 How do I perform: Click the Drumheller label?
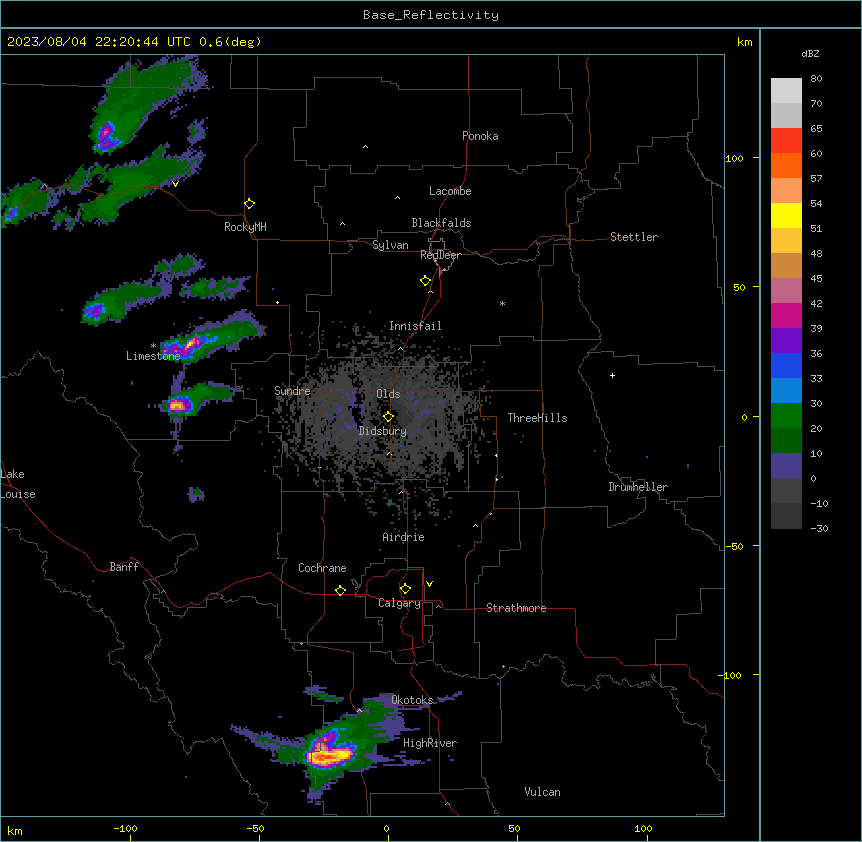[x=638, y=487]
